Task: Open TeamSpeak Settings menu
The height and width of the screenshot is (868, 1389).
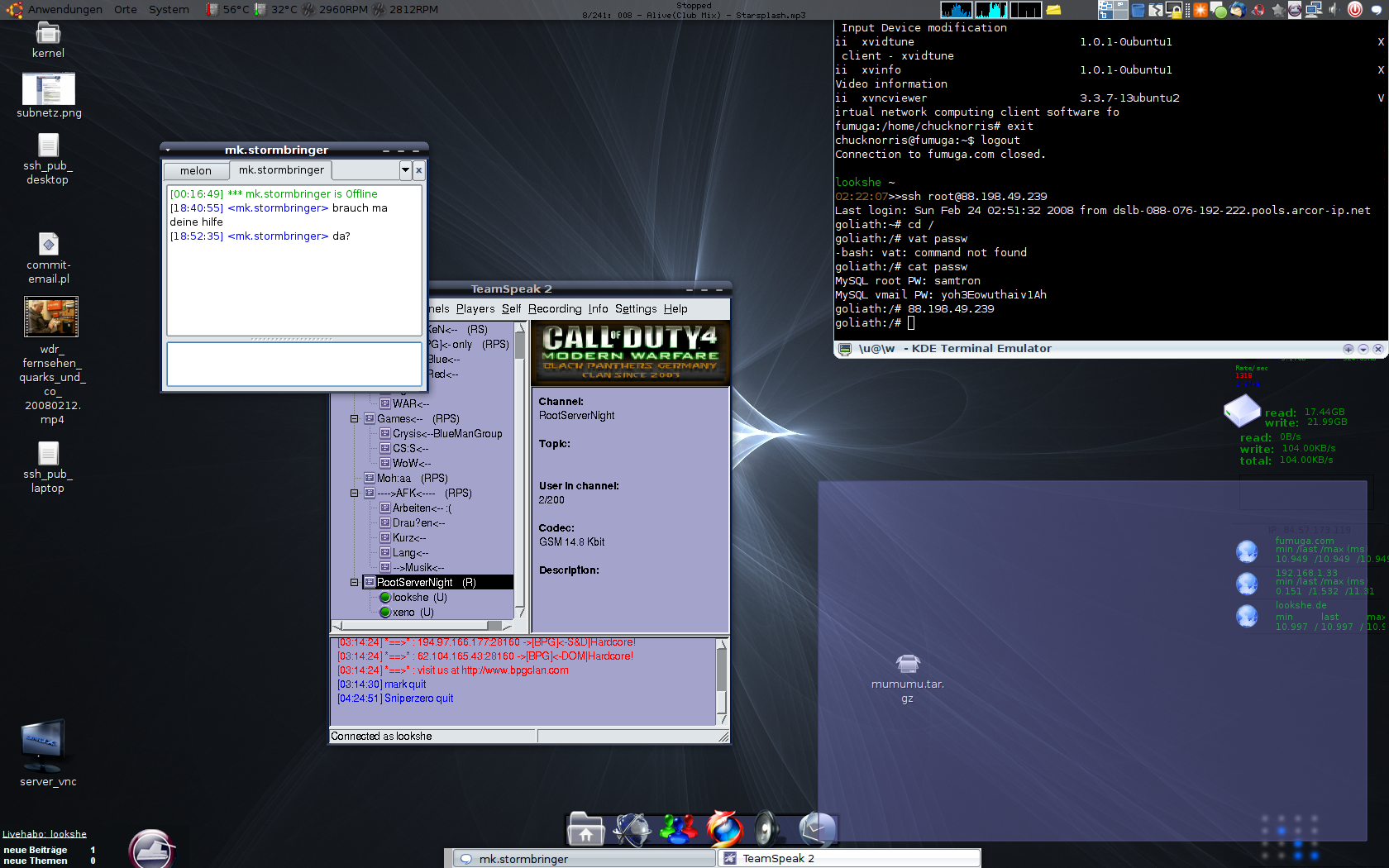Action: tap(636, 309)
